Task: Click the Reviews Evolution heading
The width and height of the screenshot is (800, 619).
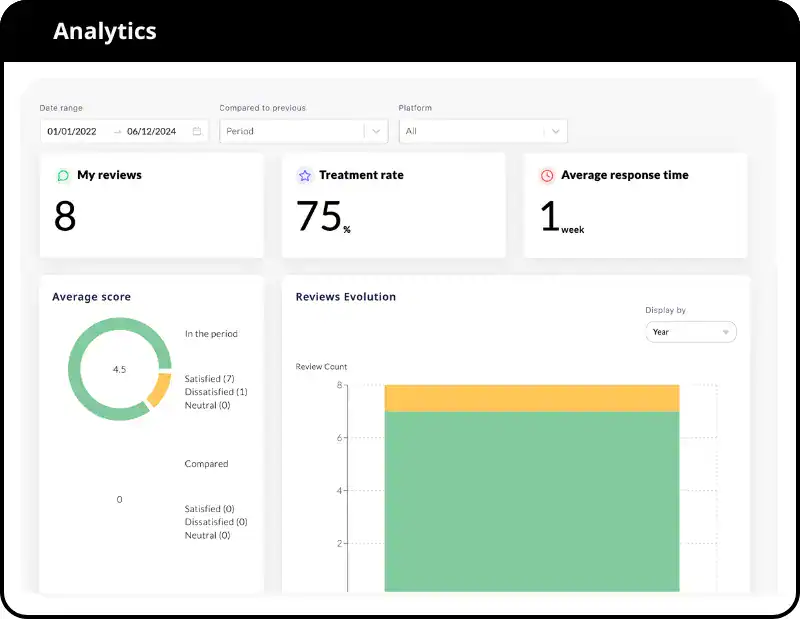Action: click(346, 297)
